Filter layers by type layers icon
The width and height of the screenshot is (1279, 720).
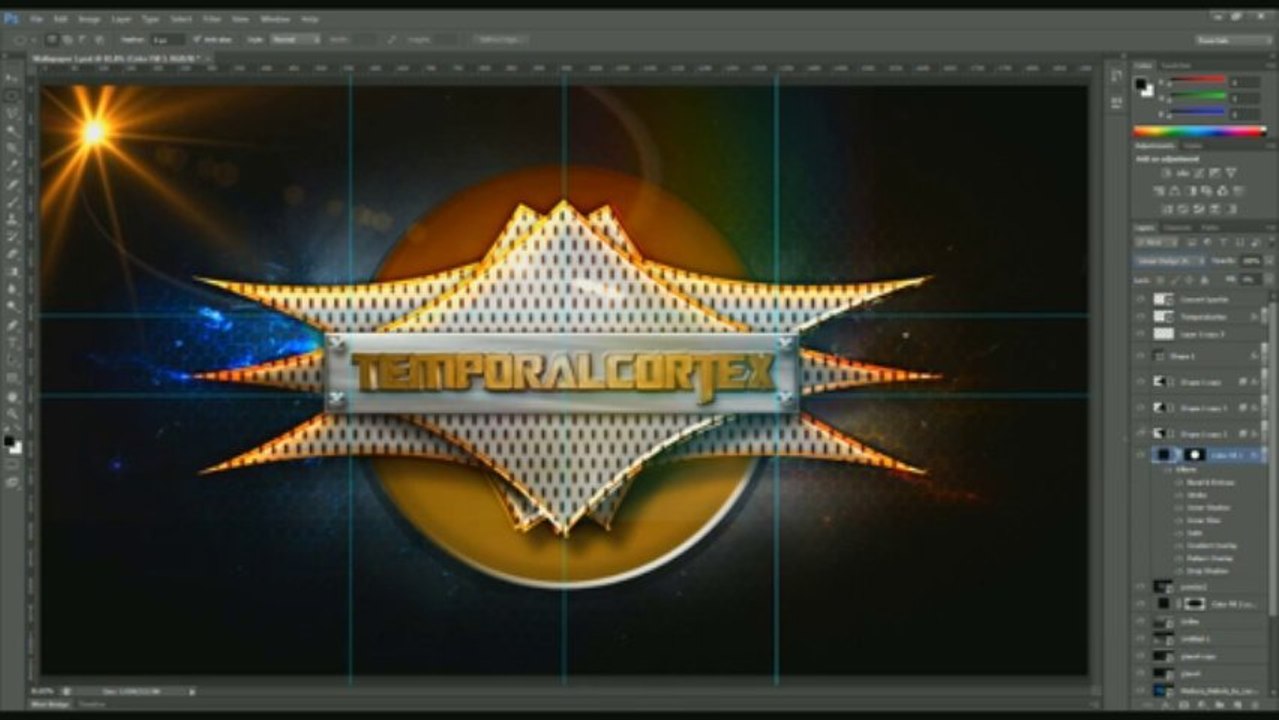tap(1223, 243)
